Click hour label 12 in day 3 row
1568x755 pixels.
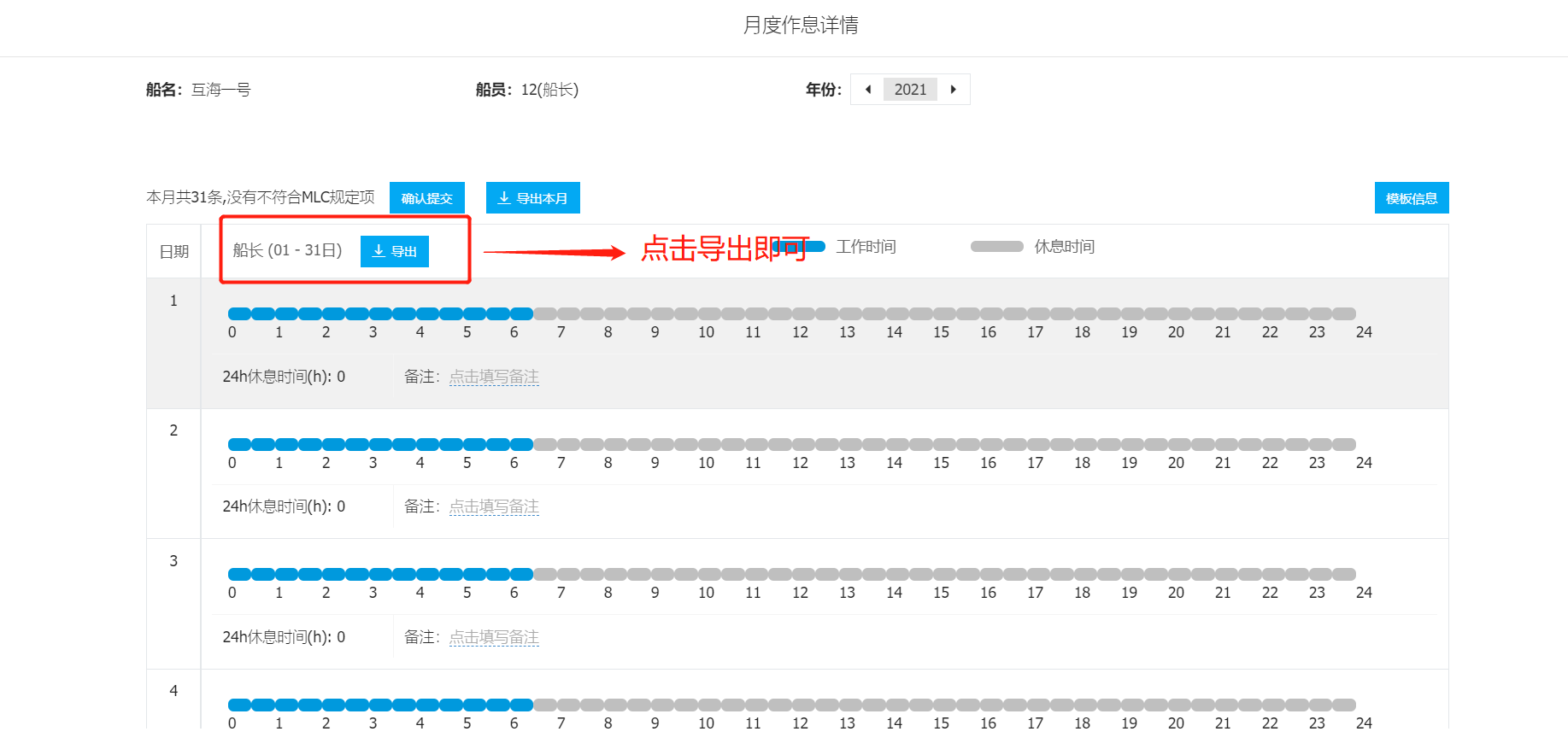(800, 593)
